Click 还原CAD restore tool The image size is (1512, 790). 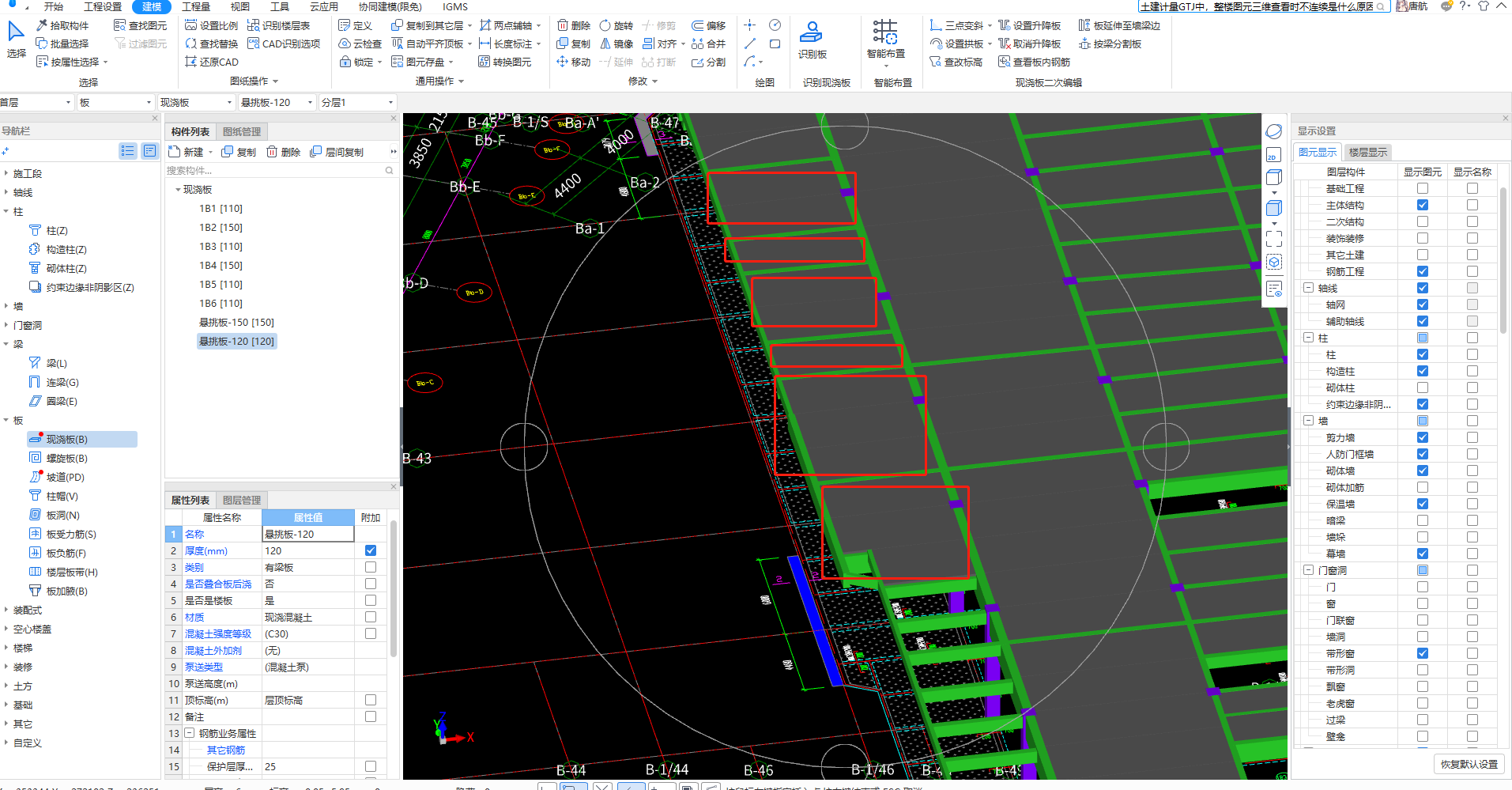211,62
